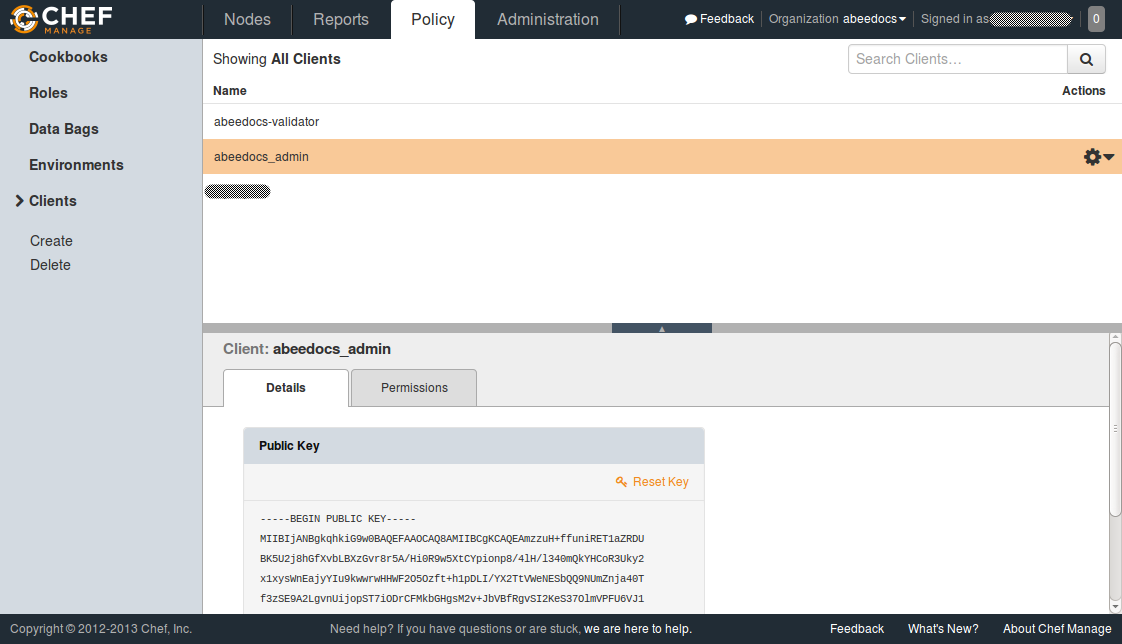Image resolution: width=1122 pixels, height=644 pixels.
Task: Click the search magnifier button
Action: pyautogui.click(x=1086, y=59)
